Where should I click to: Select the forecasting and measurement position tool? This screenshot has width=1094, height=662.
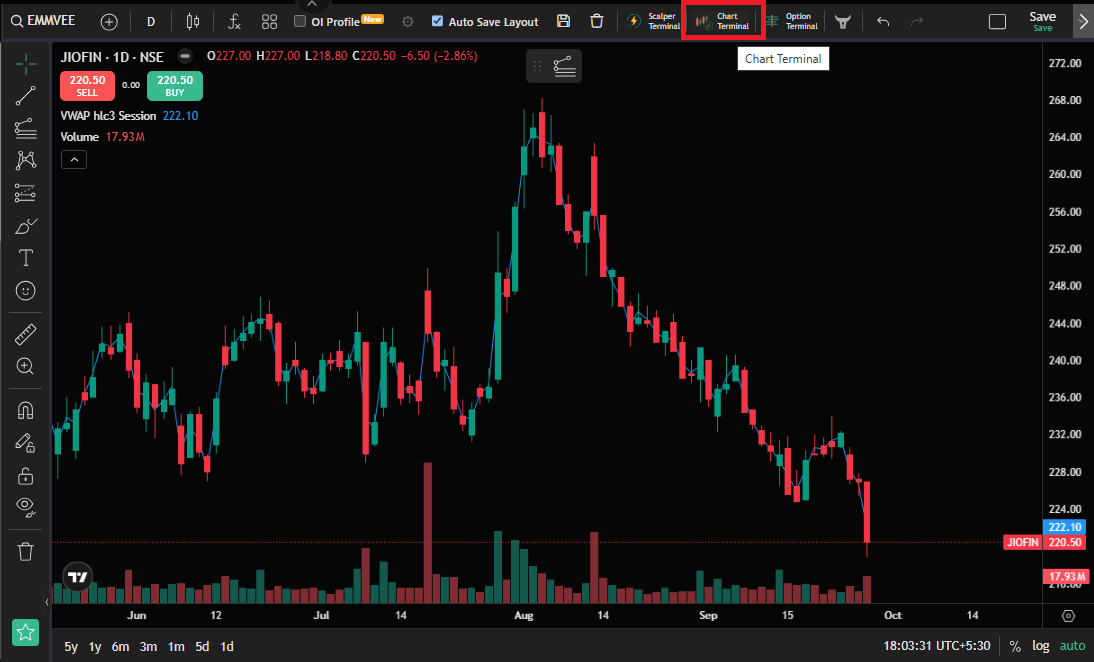pos(26,193)
